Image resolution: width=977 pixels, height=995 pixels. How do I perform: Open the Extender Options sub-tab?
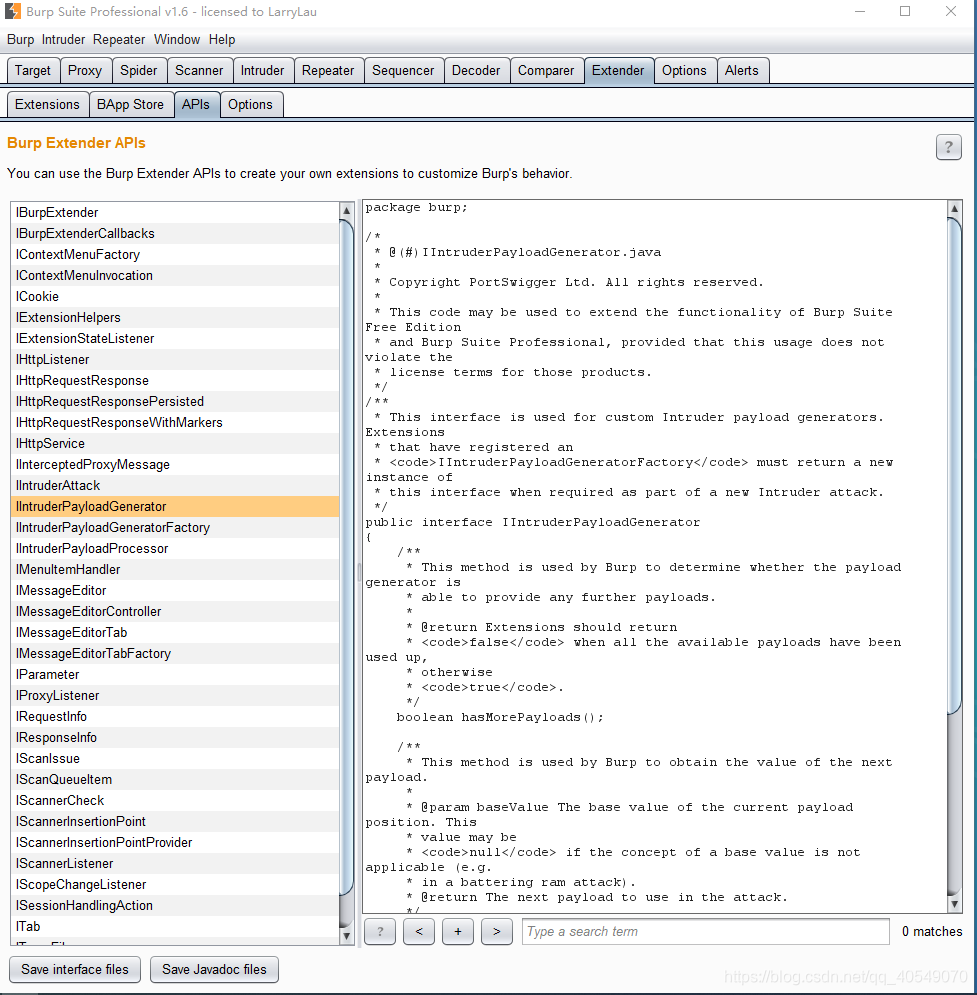pyautogui.click(x=251, y=105)
